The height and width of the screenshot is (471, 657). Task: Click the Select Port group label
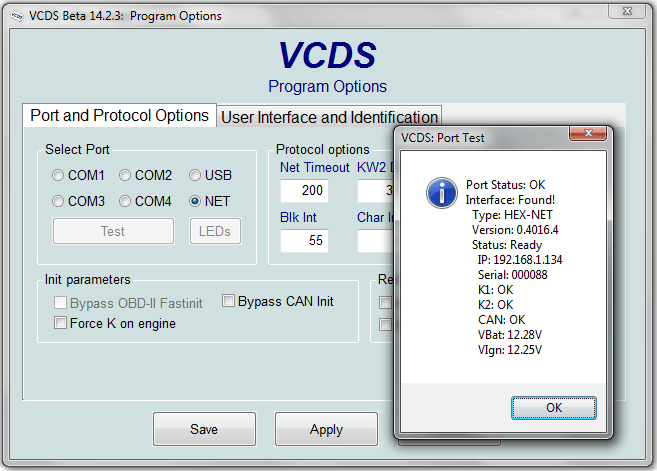coord(77,149)
